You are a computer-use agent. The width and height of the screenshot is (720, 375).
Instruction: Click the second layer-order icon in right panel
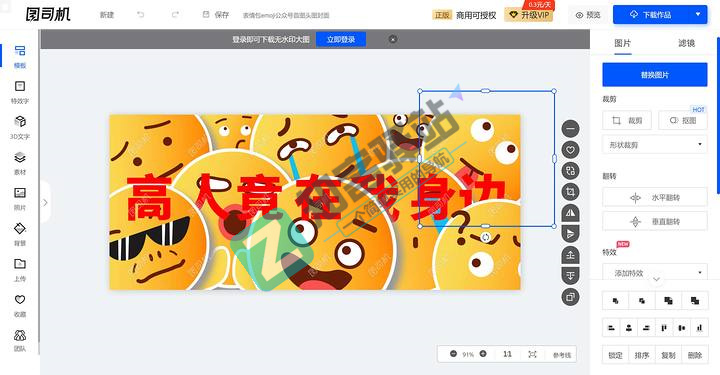coord(642,301)
